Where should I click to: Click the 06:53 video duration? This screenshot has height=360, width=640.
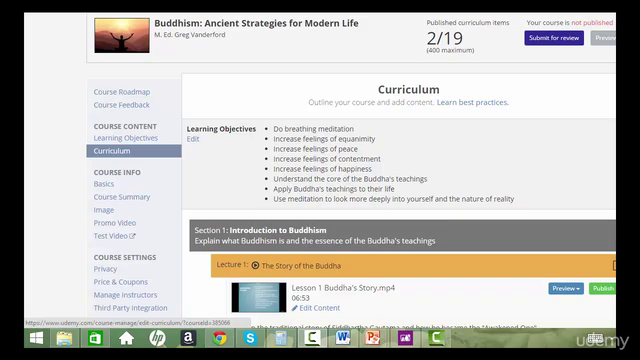pos(300,298)
